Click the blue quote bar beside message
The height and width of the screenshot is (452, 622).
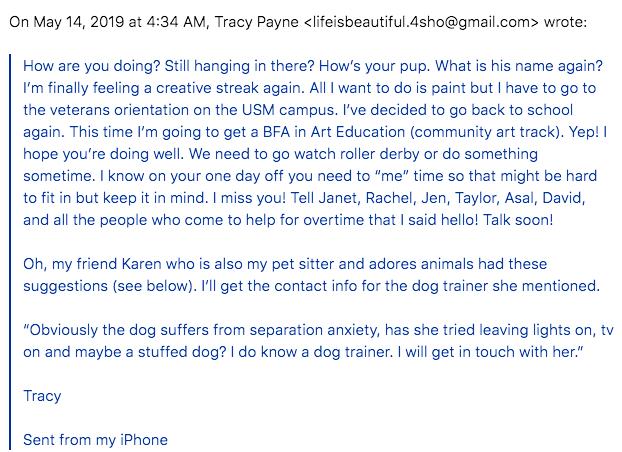[10, 250]
